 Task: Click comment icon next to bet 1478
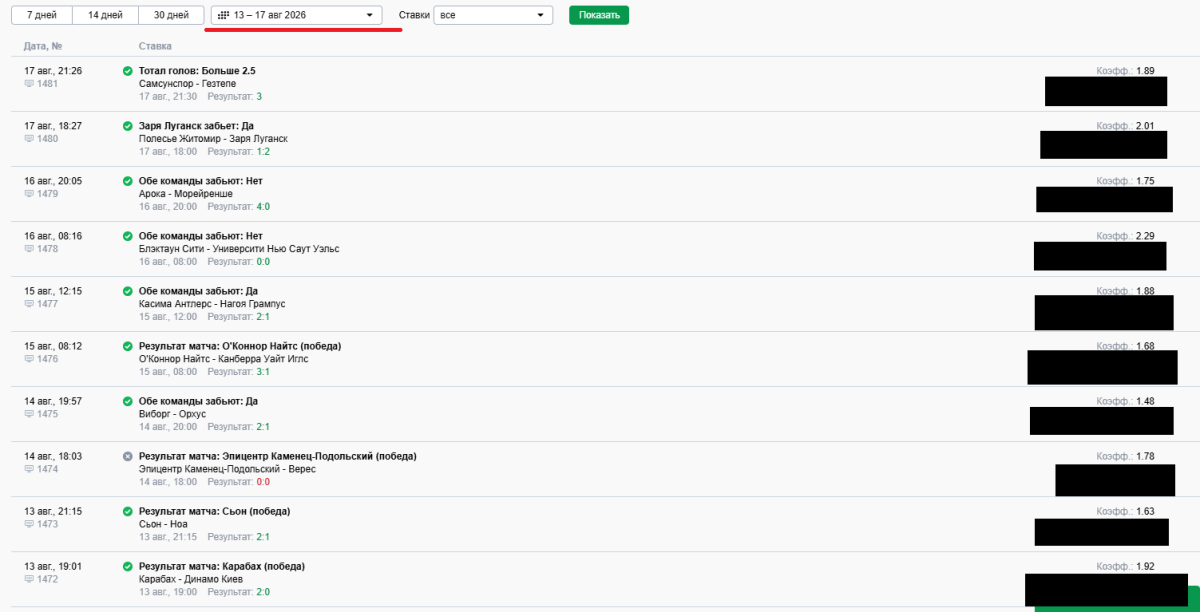point(29,249)
